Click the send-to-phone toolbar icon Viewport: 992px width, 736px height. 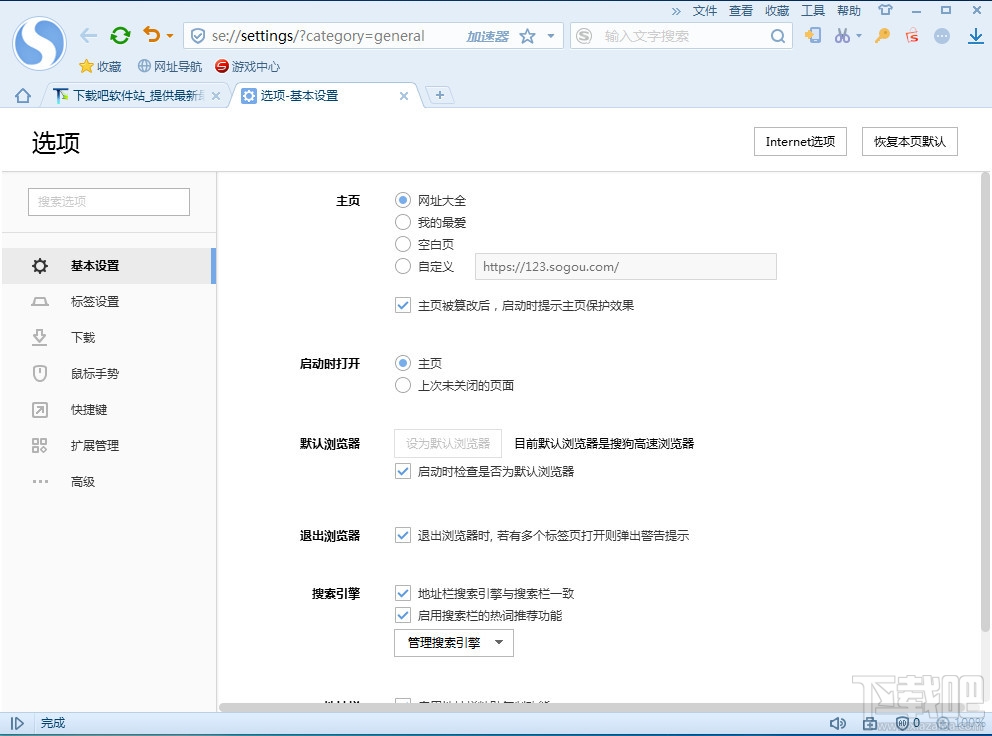(813, 35)
